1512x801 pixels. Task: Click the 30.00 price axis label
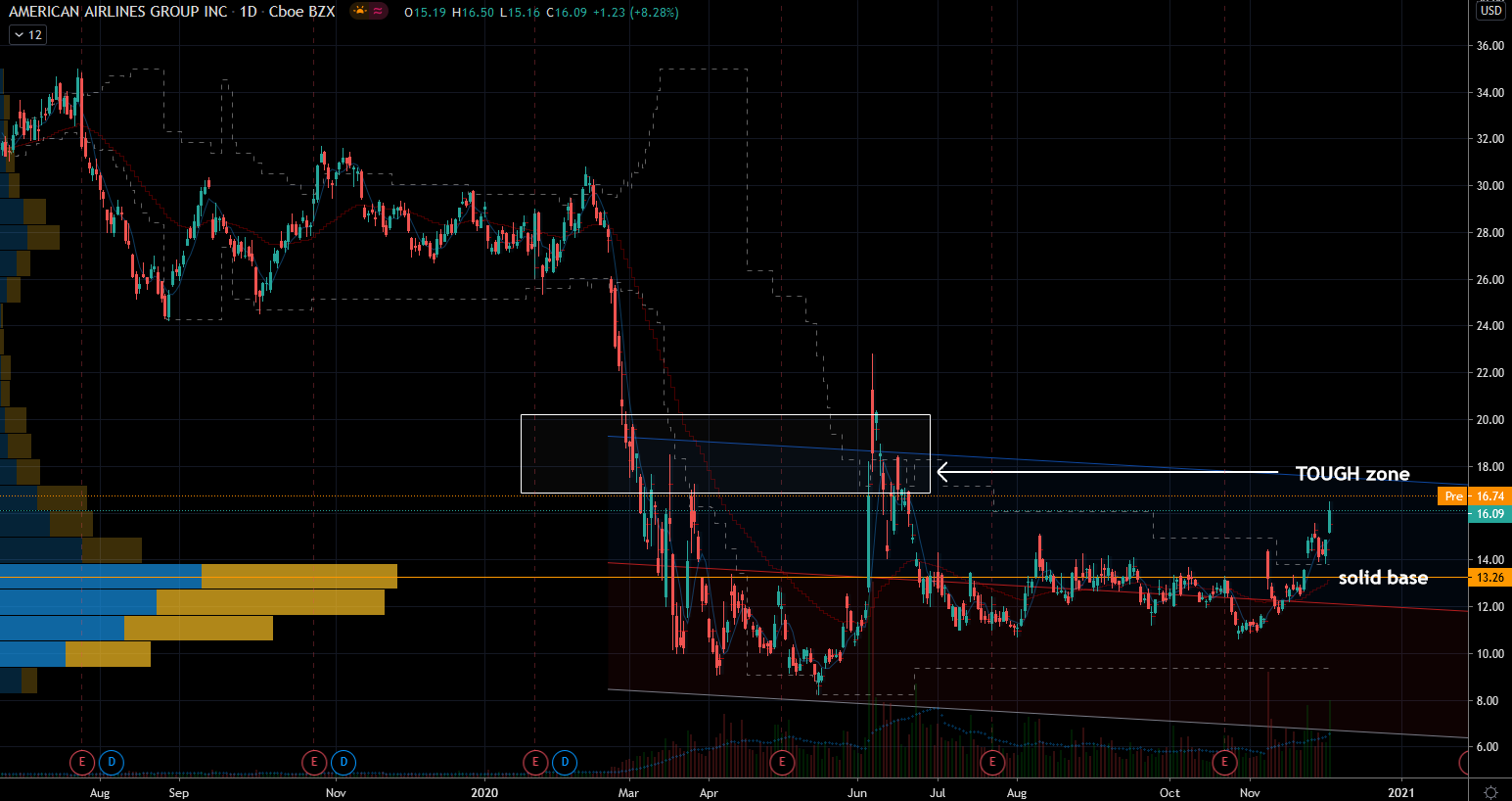pyautogui.click(x=1489, y=186)
